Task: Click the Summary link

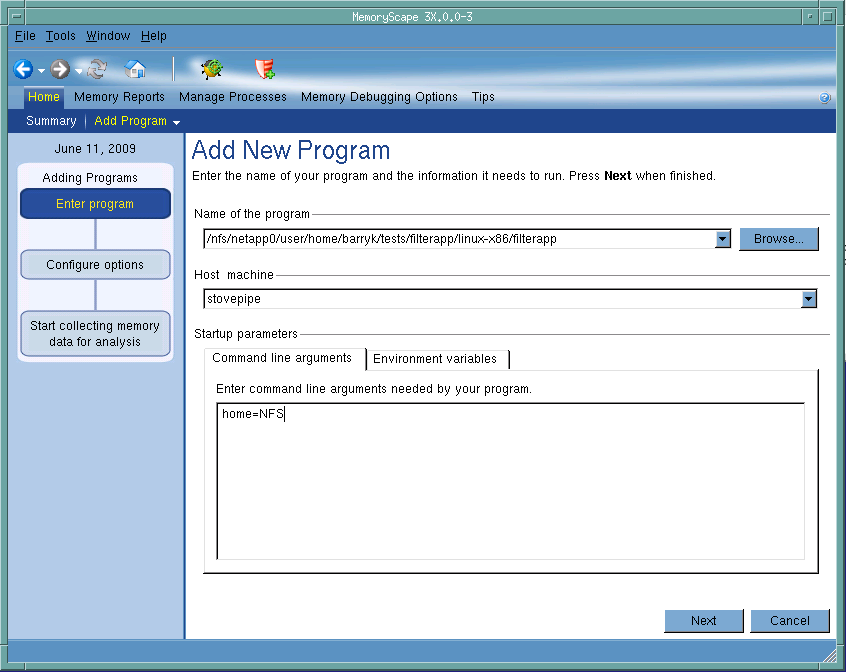Action: point(51,121)
